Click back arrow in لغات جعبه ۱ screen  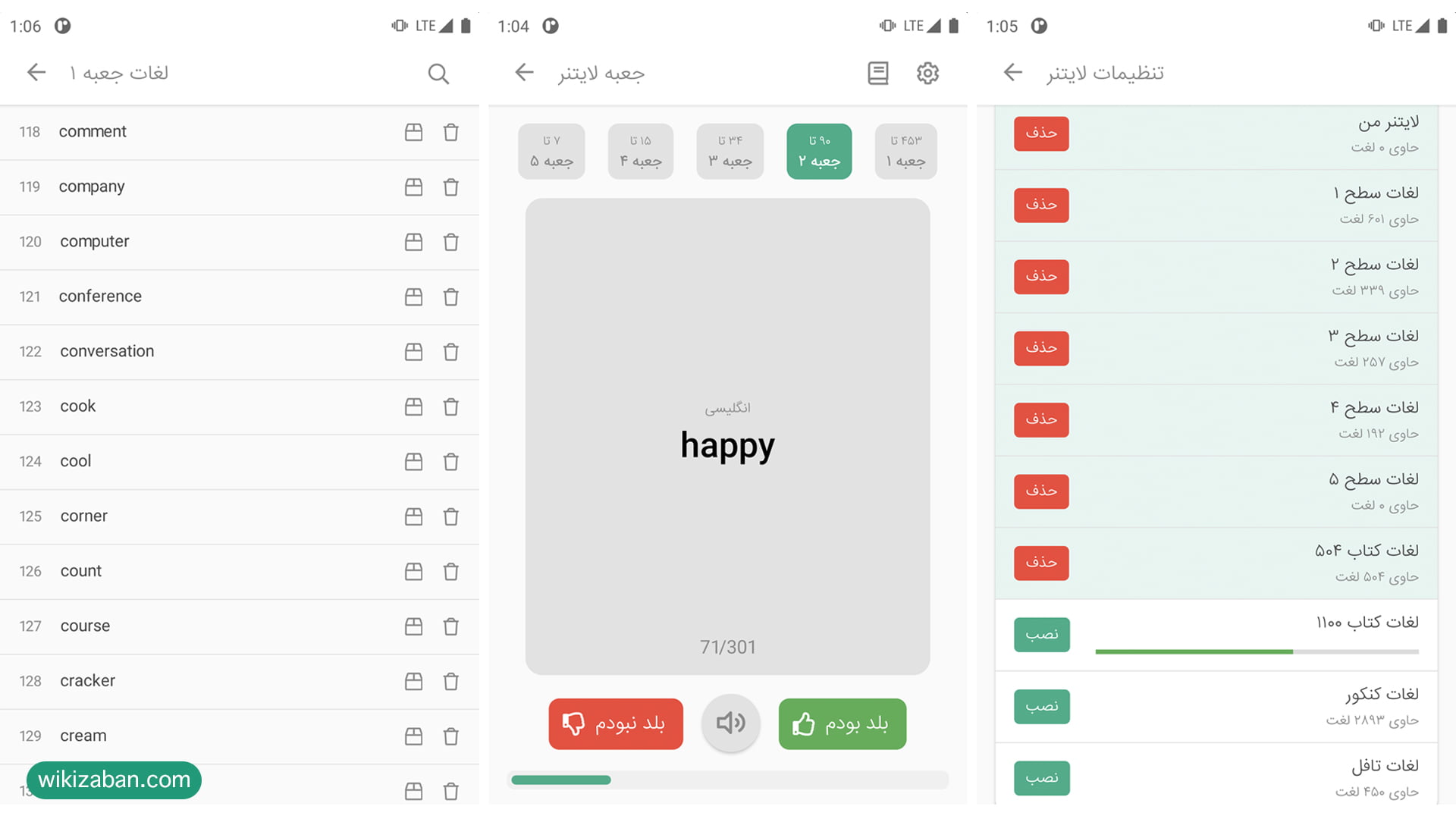pyautogui.click(x=36, y=72)
